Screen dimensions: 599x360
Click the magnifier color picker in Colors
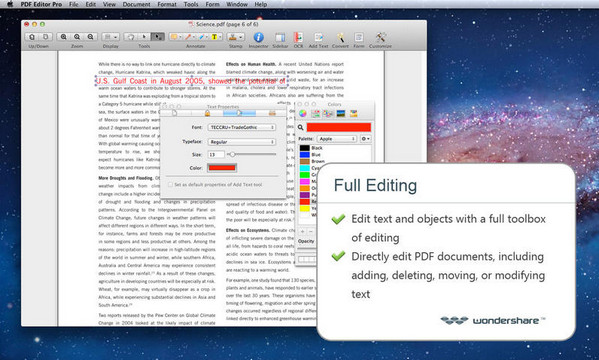pos(301,128)
